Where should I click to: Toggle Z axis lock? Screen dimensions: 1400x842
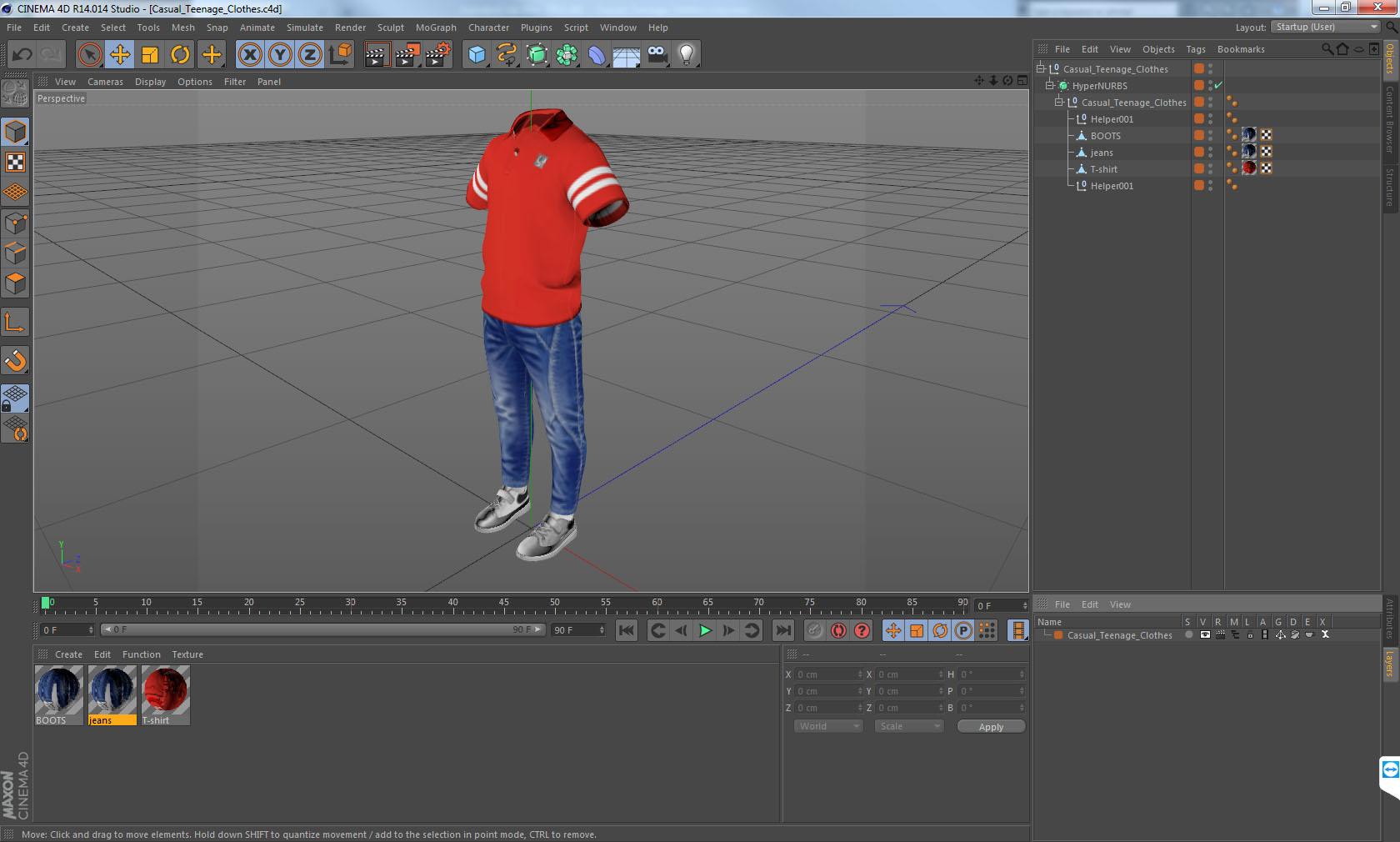tap(310, 55)
